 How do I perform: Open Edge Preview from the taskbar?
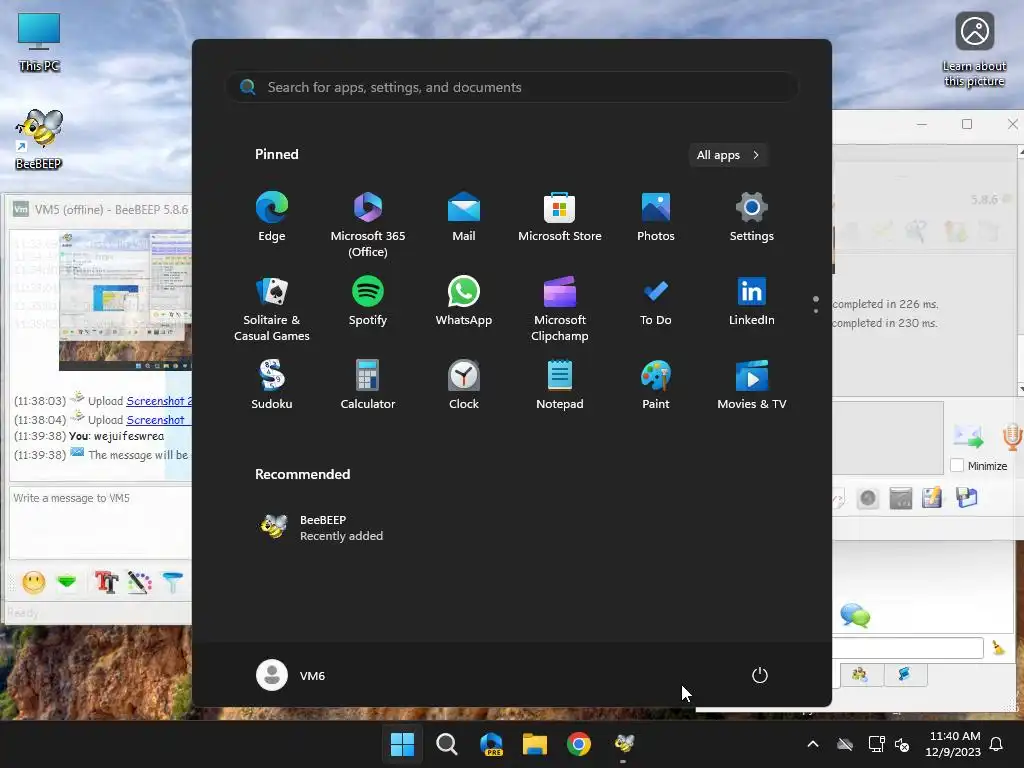pos(491,744)
